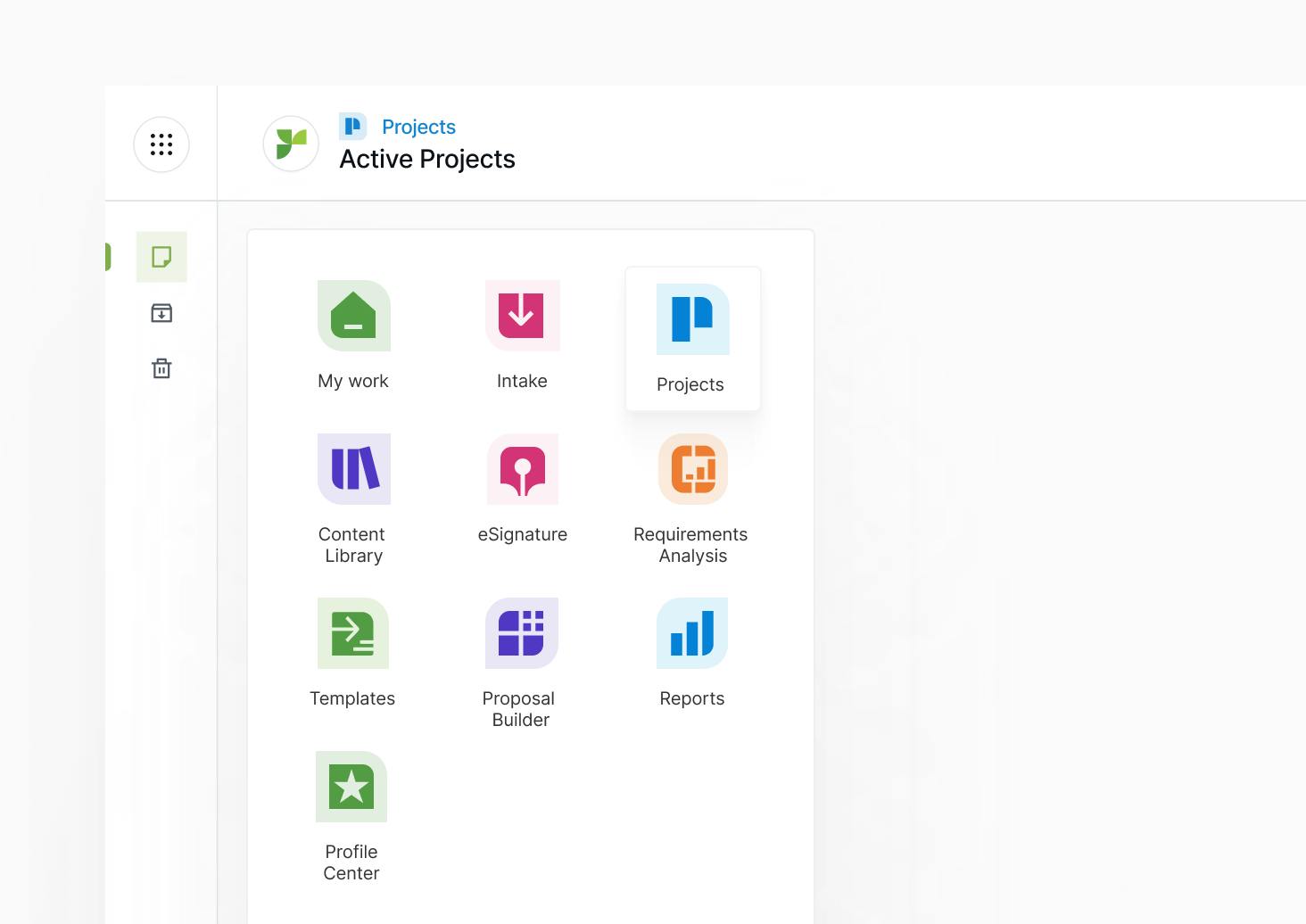
Task: Click the Intake label text
Action: click(x=522, y=381)
